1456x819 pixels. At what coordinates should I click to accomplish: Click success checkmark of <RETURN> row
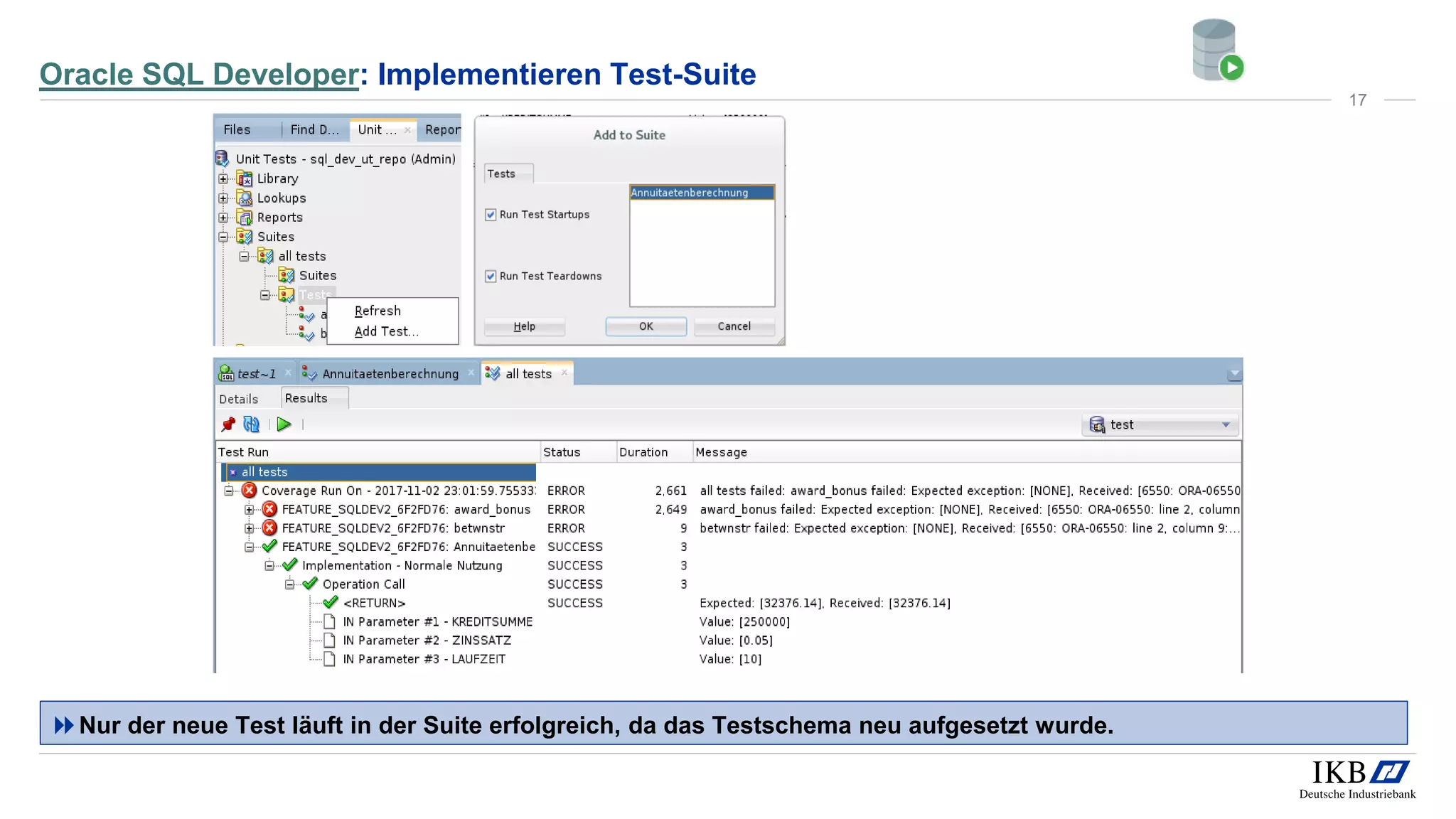pos(331,602)
